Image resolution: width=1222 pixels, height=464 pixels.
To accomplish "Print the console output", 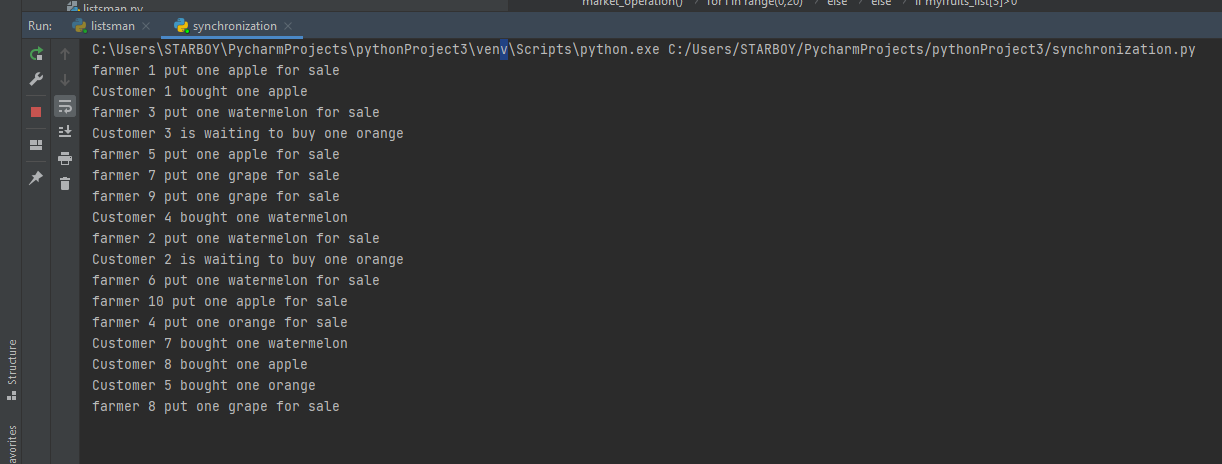I will pos(65,158).
